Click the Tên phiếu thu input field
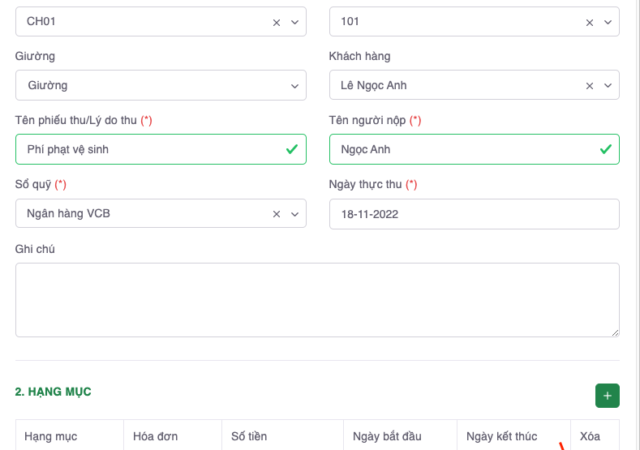 [150, 150]
